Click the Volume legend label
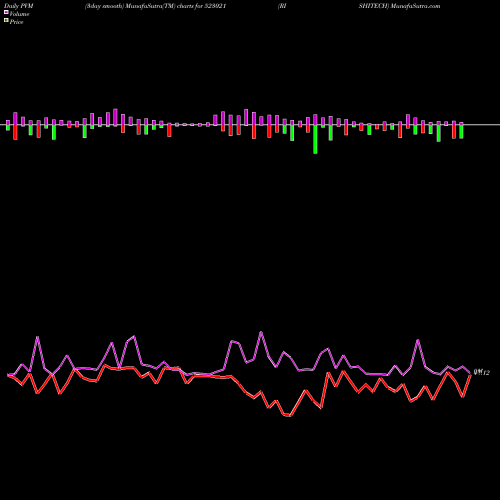The width and height of the screenshot is (500, 500). (19, 14)
